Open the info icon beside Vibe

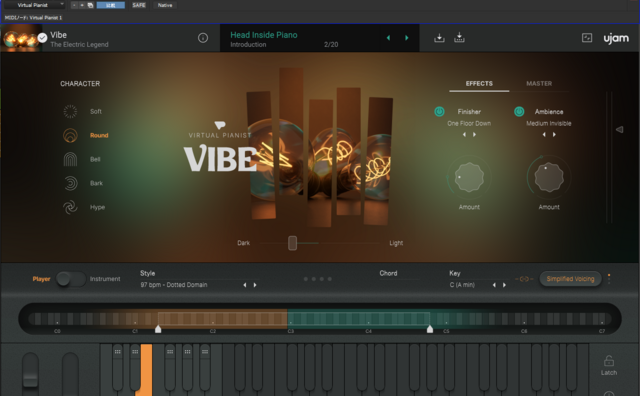click(203, 38)
